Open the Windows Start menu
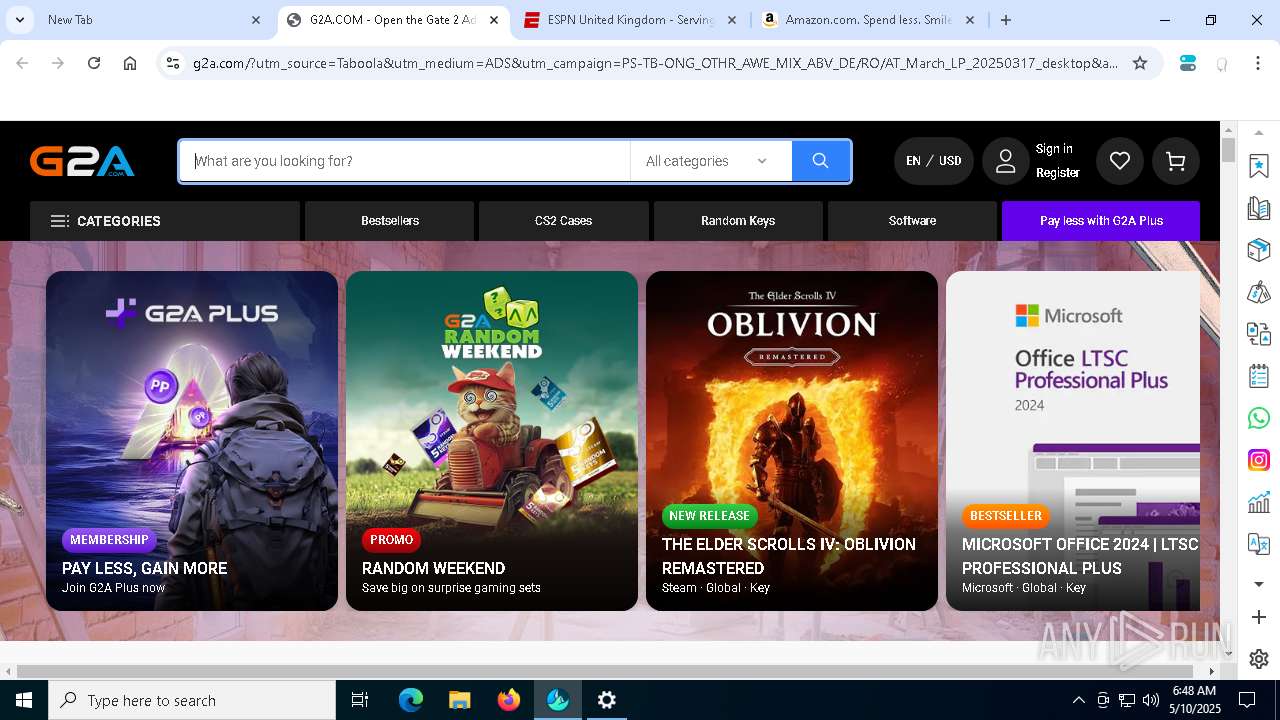The image size is (1280, 720). 24,700
